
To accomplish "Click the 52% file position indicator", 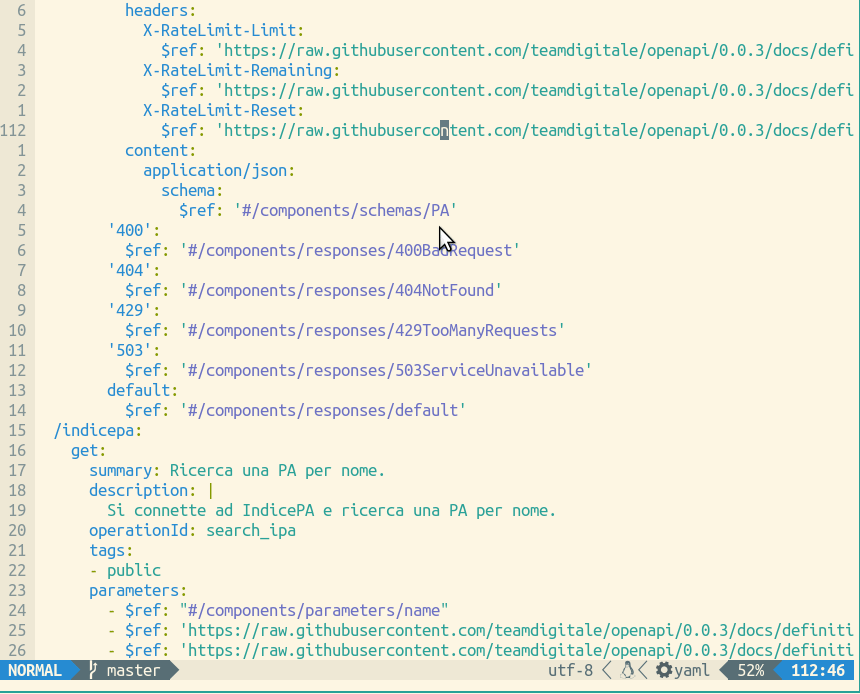I will [750, 670].
